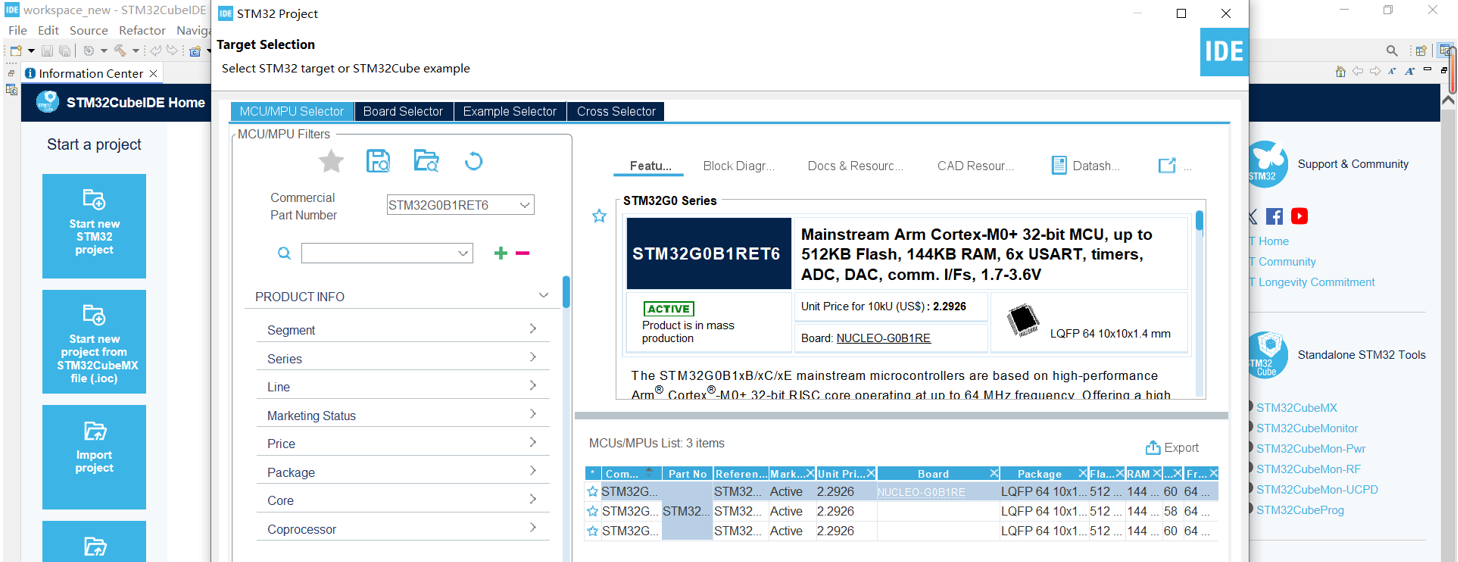The width and height of the screenshot is (1458, 562).
Task: Click the MCU description pane scrollbar
Action: tap(1199, 221)
